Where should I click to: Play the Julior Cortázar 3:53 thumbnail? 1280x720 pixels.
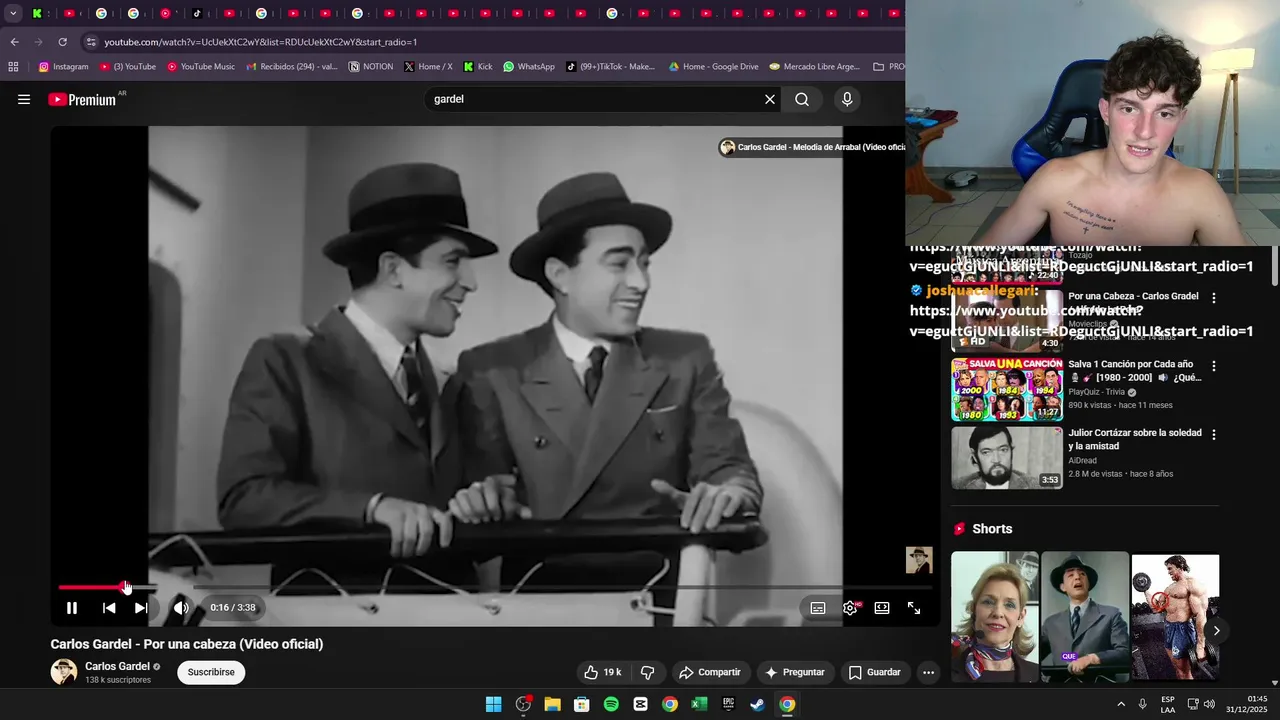click(x=1007, y=458)
